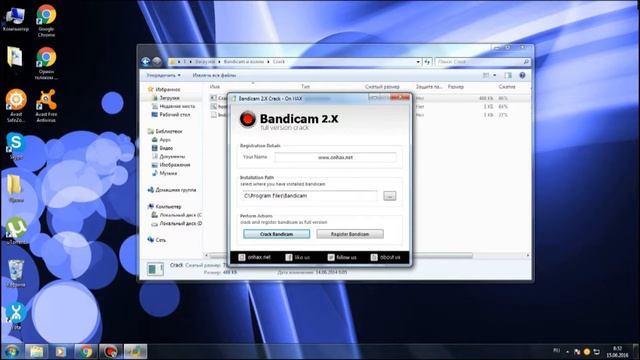
Task: Switch to Bandicam on the taskbar
Action: [x=110, y=351]
